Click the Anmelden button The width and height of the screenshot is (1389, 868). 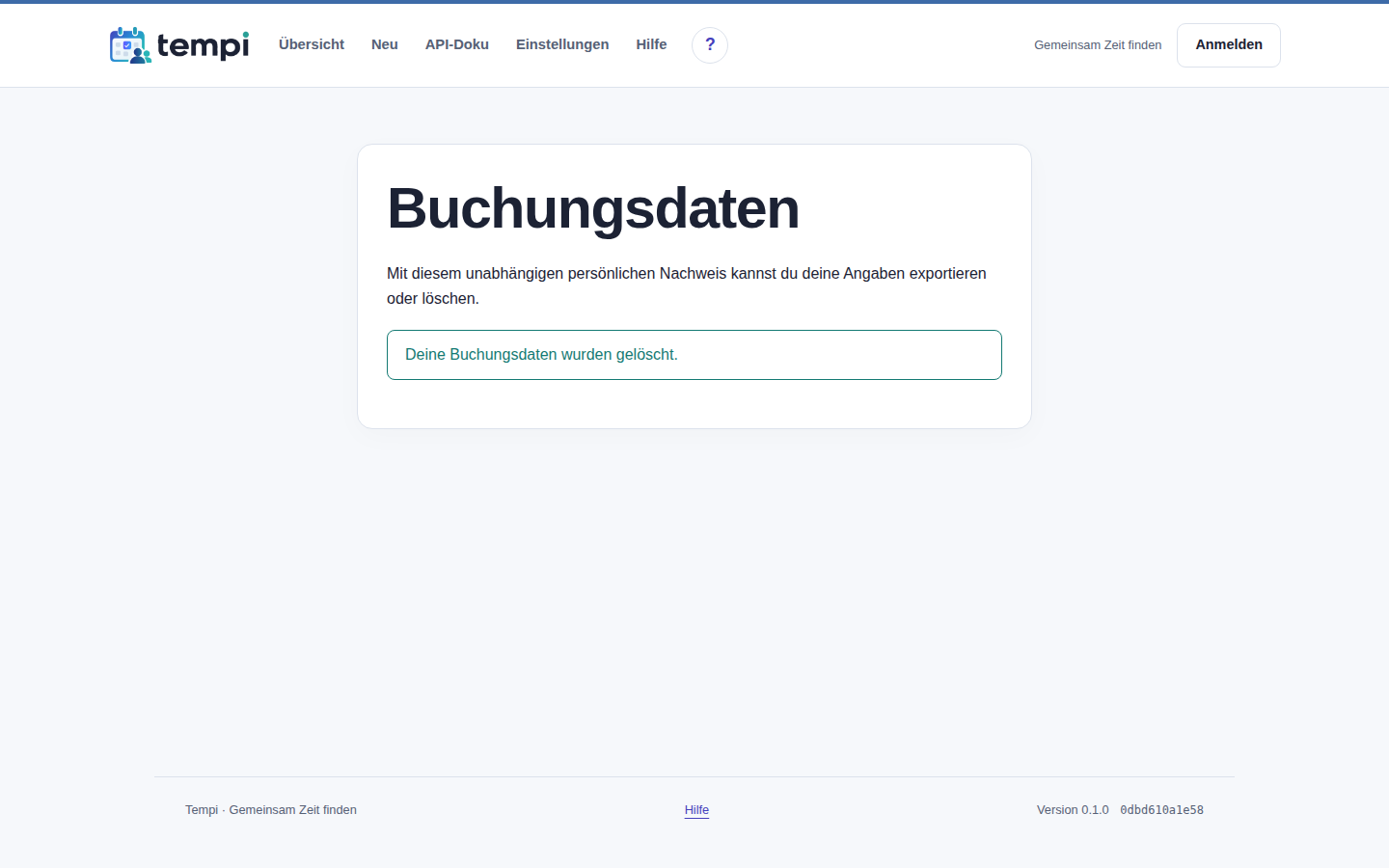1229,45
